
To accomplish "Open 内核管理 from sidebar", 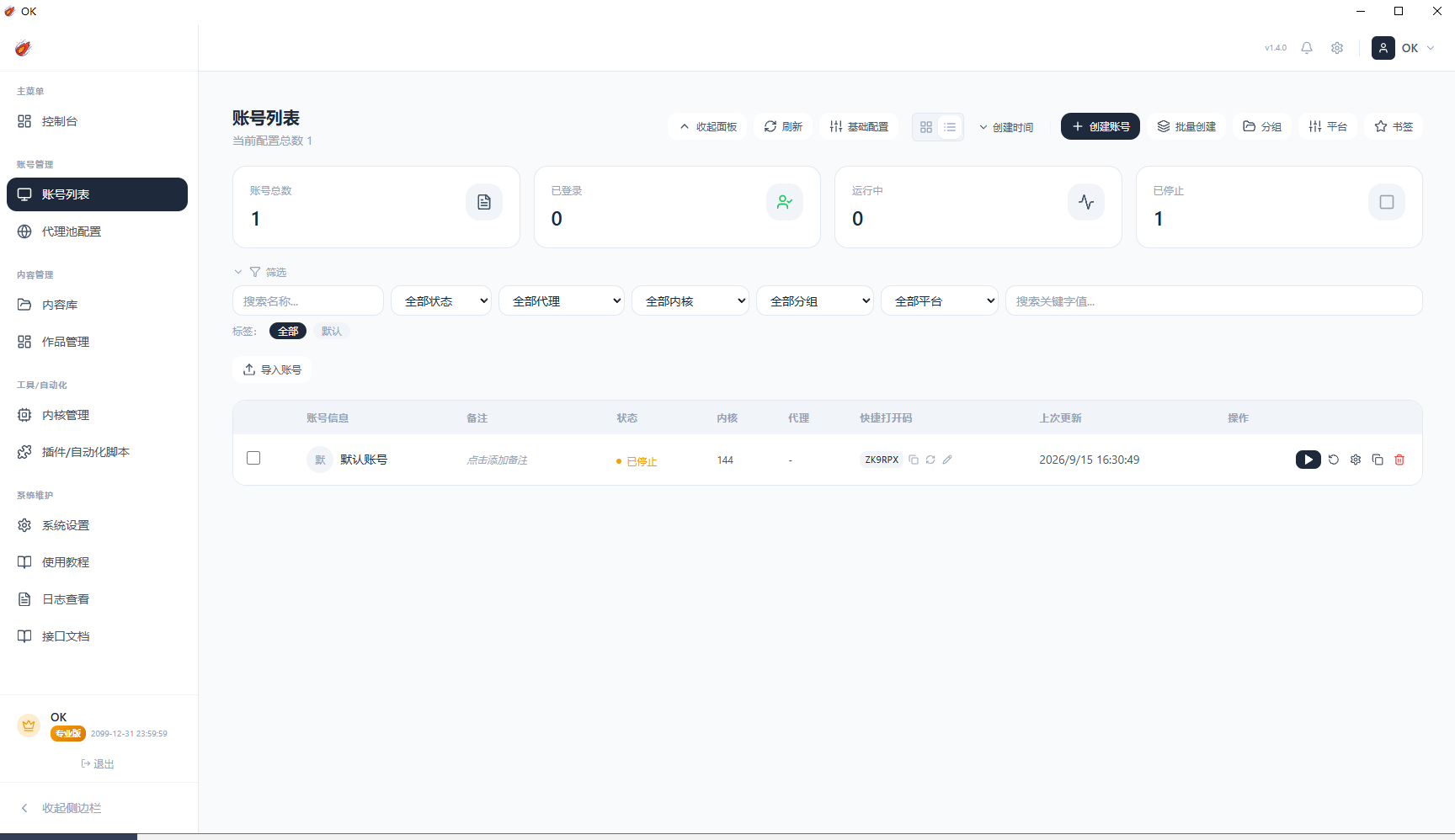I will point(97,415).
